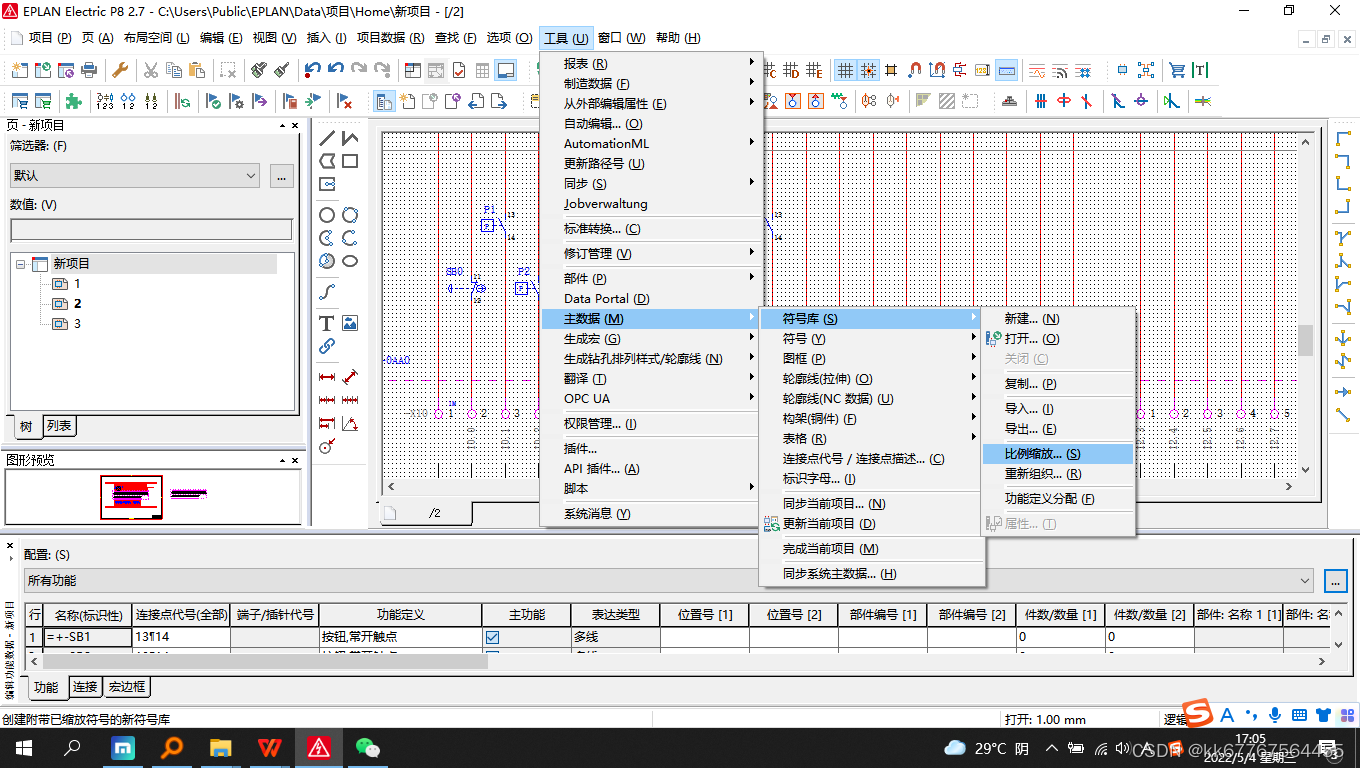This screenshot has height=768, width=1360.
Task: Switch to the 列表 tab
Action: 59,426
